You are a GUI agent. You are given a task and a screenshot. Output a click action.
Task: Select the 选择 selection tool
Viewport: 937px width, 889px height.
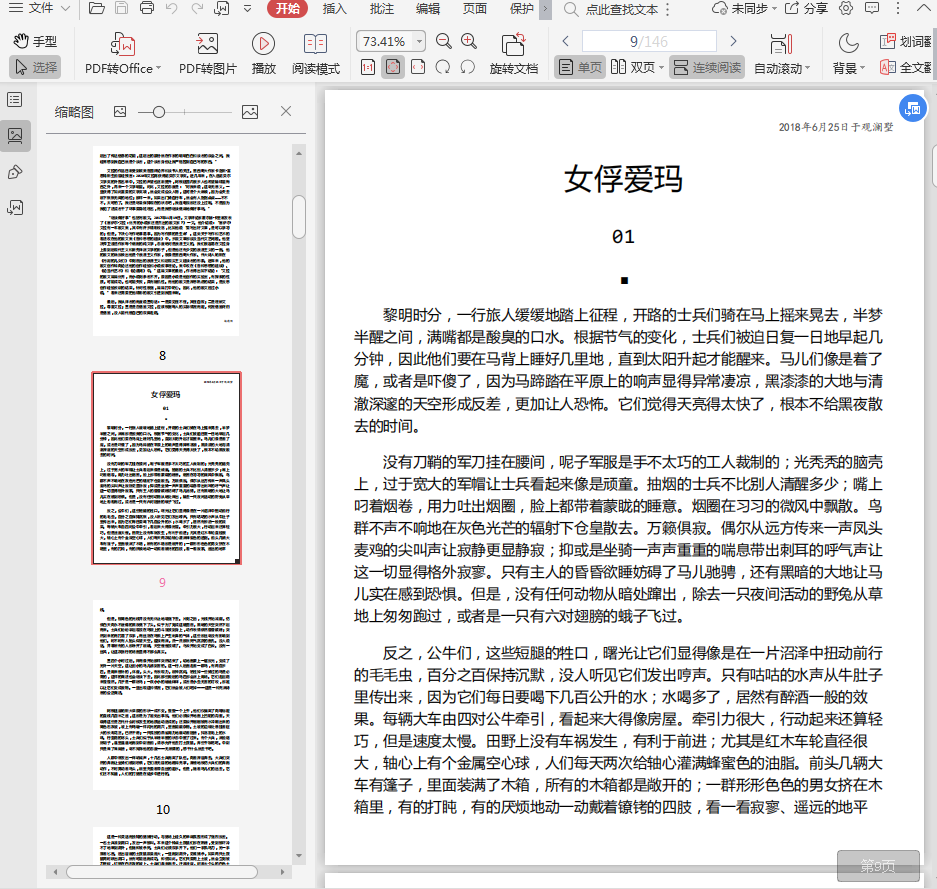click(35, 67)
